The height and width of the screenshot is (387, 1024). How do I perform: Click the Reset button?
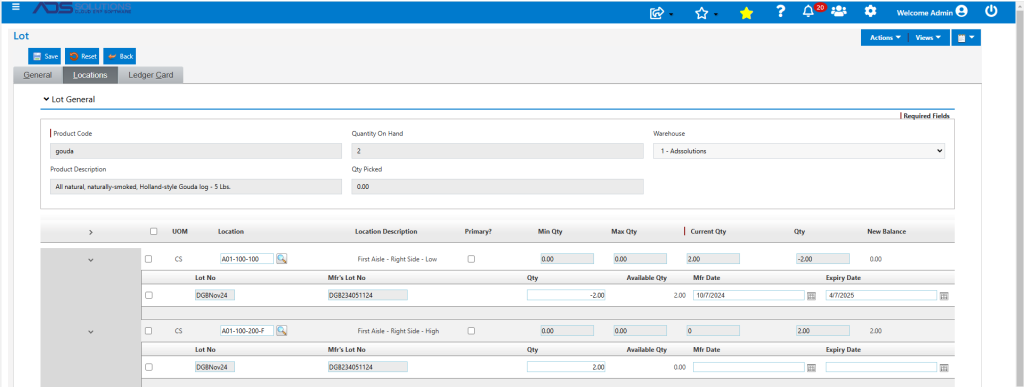[x=83, y=56]
